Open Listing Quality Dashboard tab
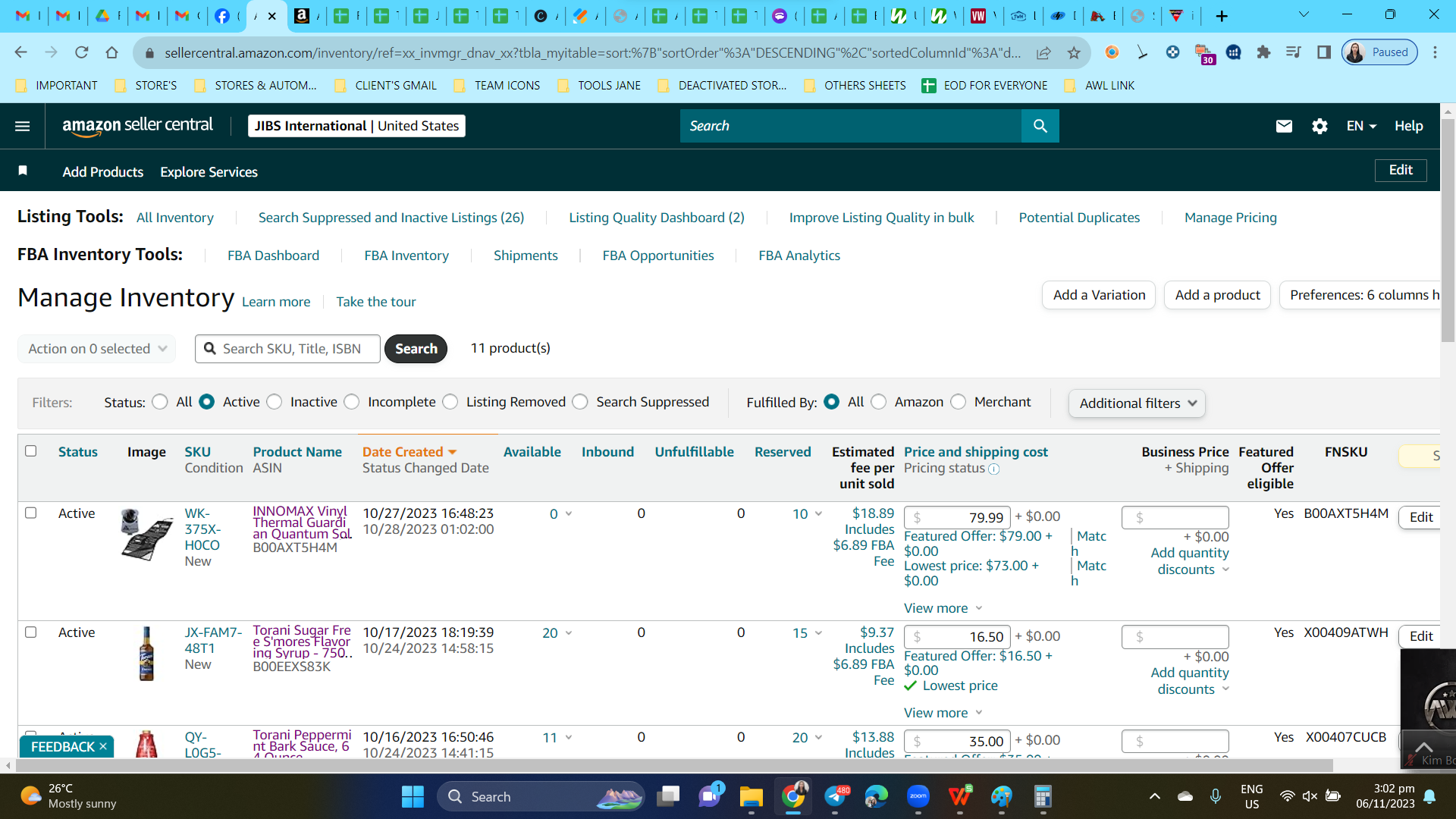 tap(657, 218)
